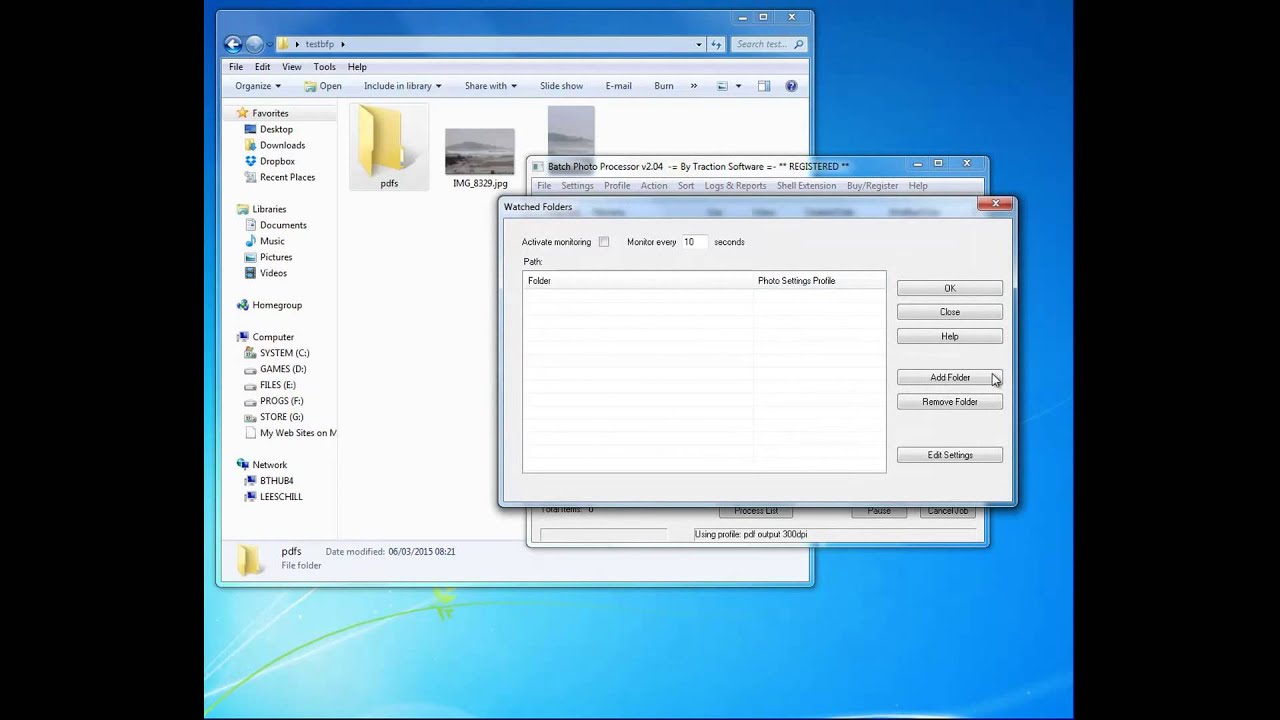
Task: Click Remove Folder button
Action: pos(950,401)
